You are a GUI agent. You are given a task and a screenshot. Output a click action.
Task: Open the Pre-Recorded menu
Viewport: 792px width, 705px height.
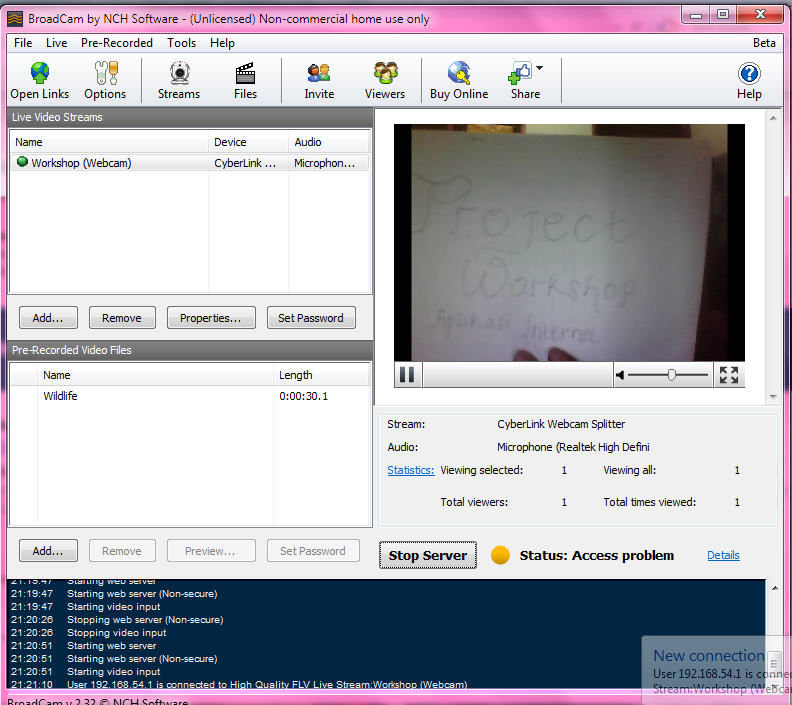click(x=117, y=43)
